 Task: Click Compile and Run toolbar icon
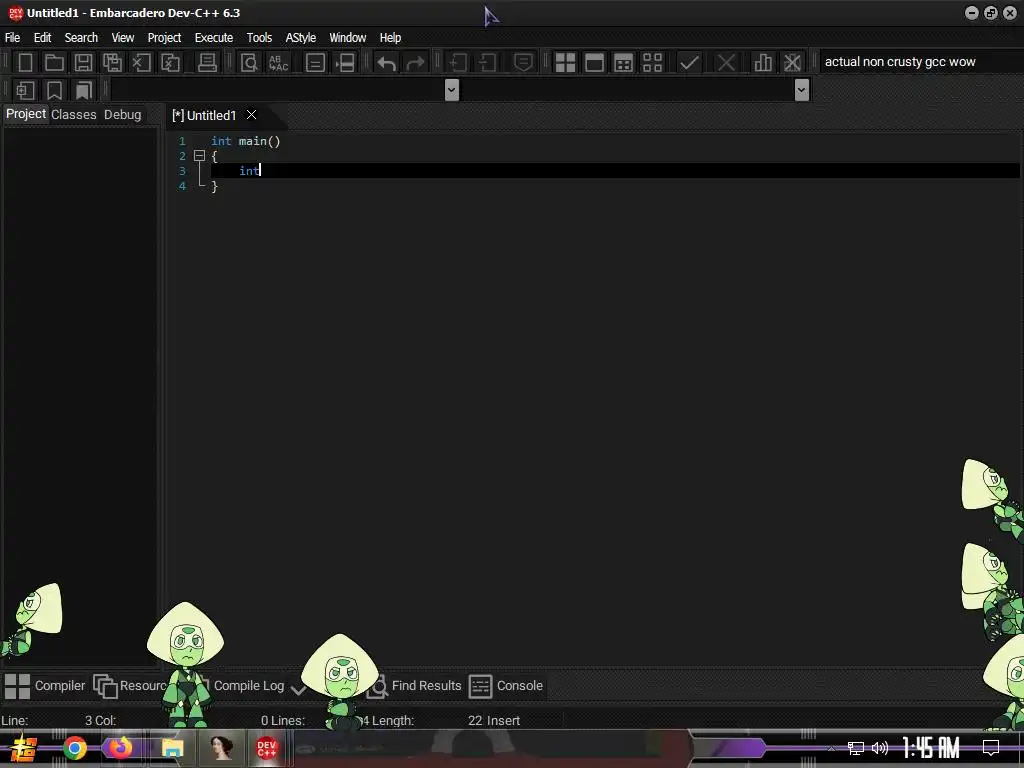(624, 63)
